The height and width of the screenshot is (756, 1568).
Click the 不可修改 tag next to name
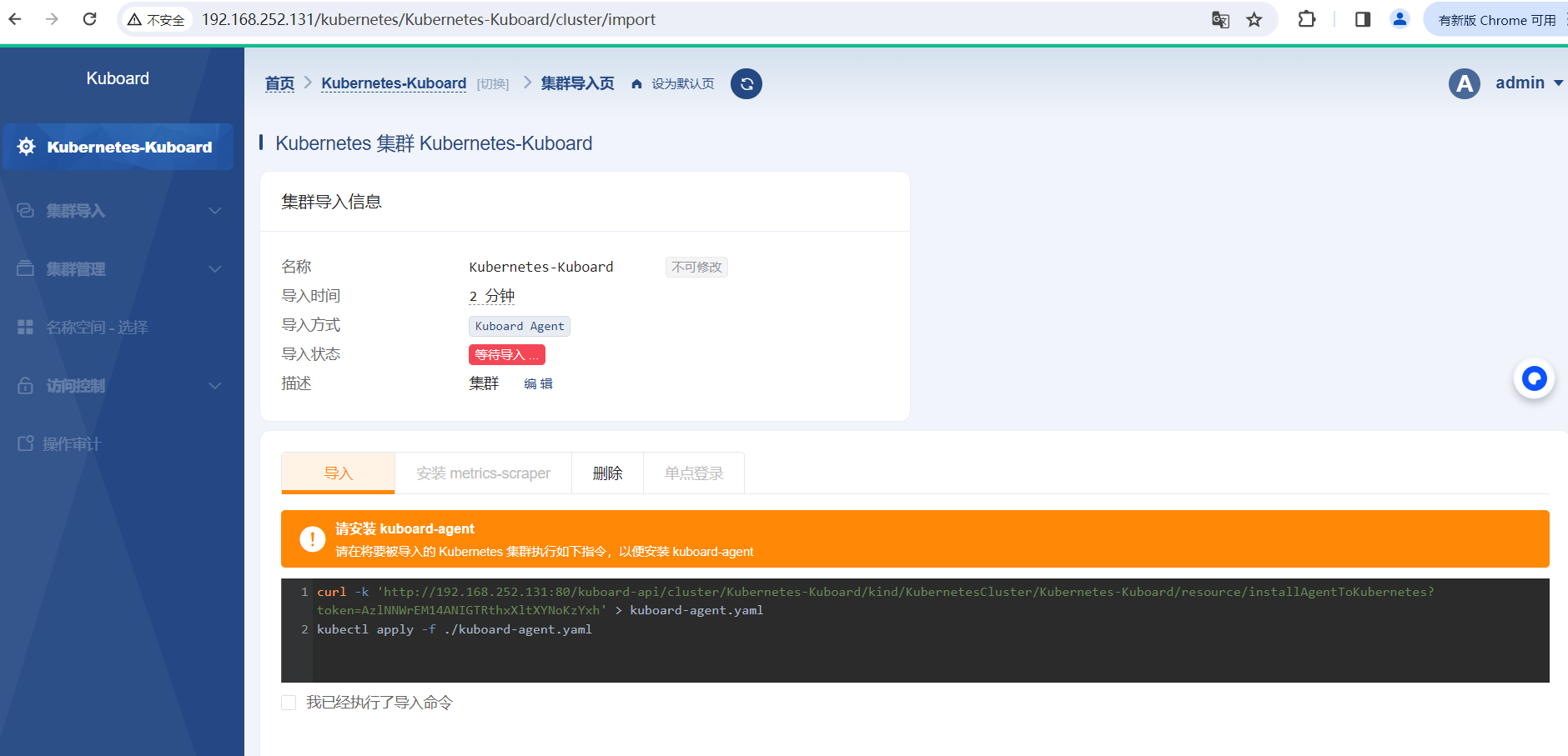pyautogui.click(x=697, y=267)
